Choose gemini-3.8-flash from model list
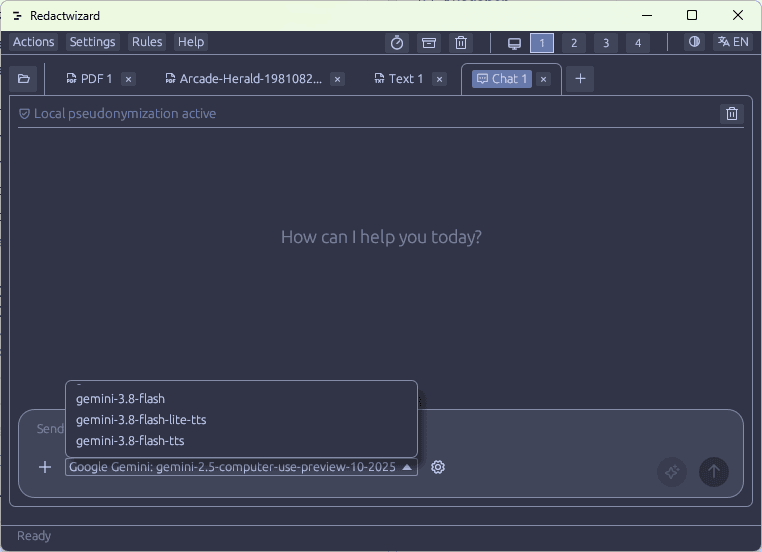This screenshot has width=762, height=552. point(242,399)
